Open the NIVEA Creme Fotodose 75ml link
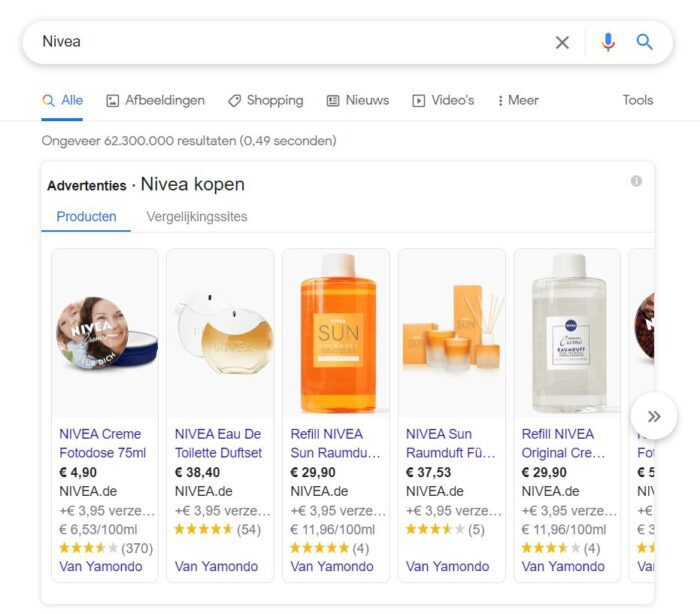 [x=101, y=443]
